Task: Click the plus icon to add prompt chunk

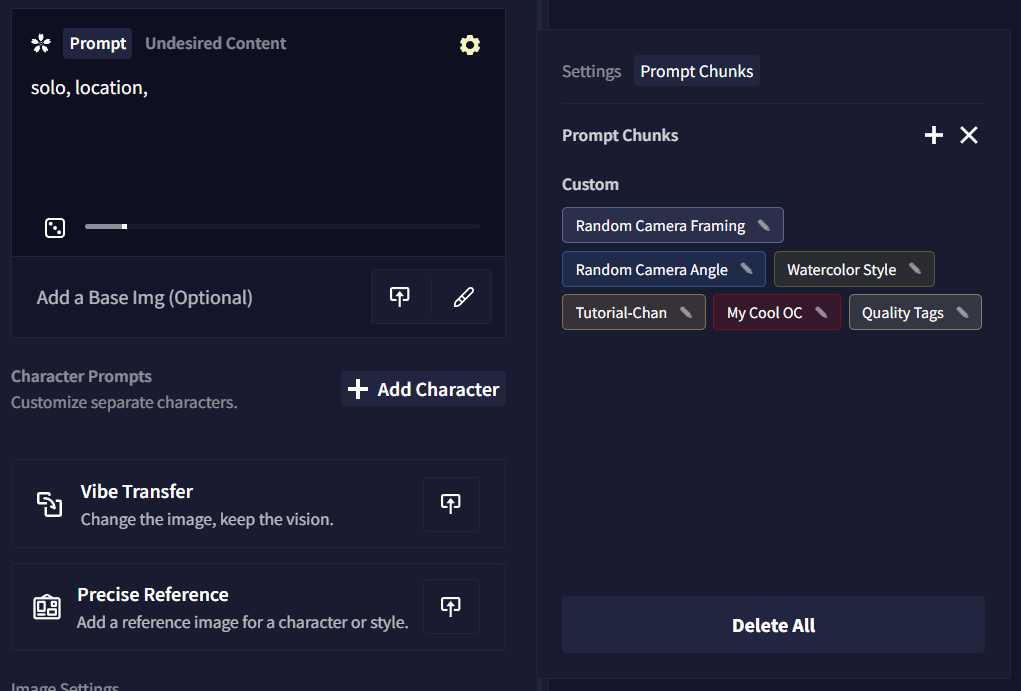Action: [x=933, y=135]
